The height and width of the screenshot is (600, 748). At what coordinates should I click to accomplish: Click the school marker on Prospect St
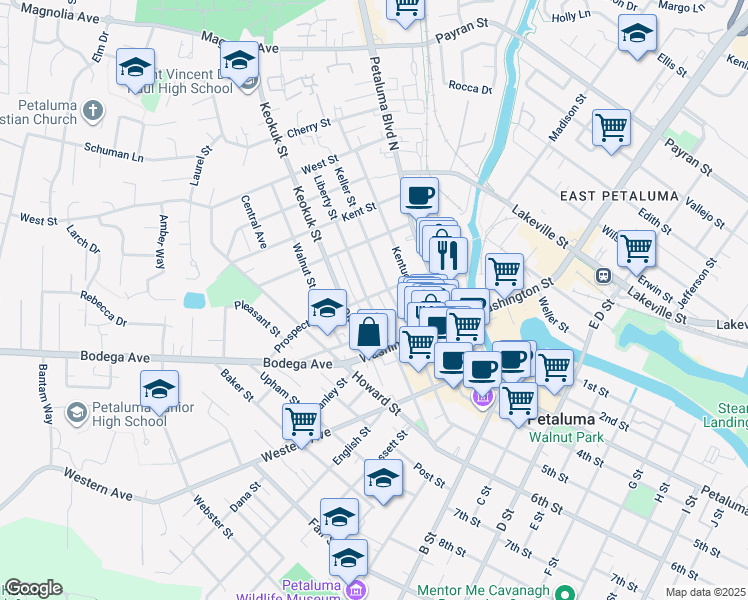tap(327, 309)
